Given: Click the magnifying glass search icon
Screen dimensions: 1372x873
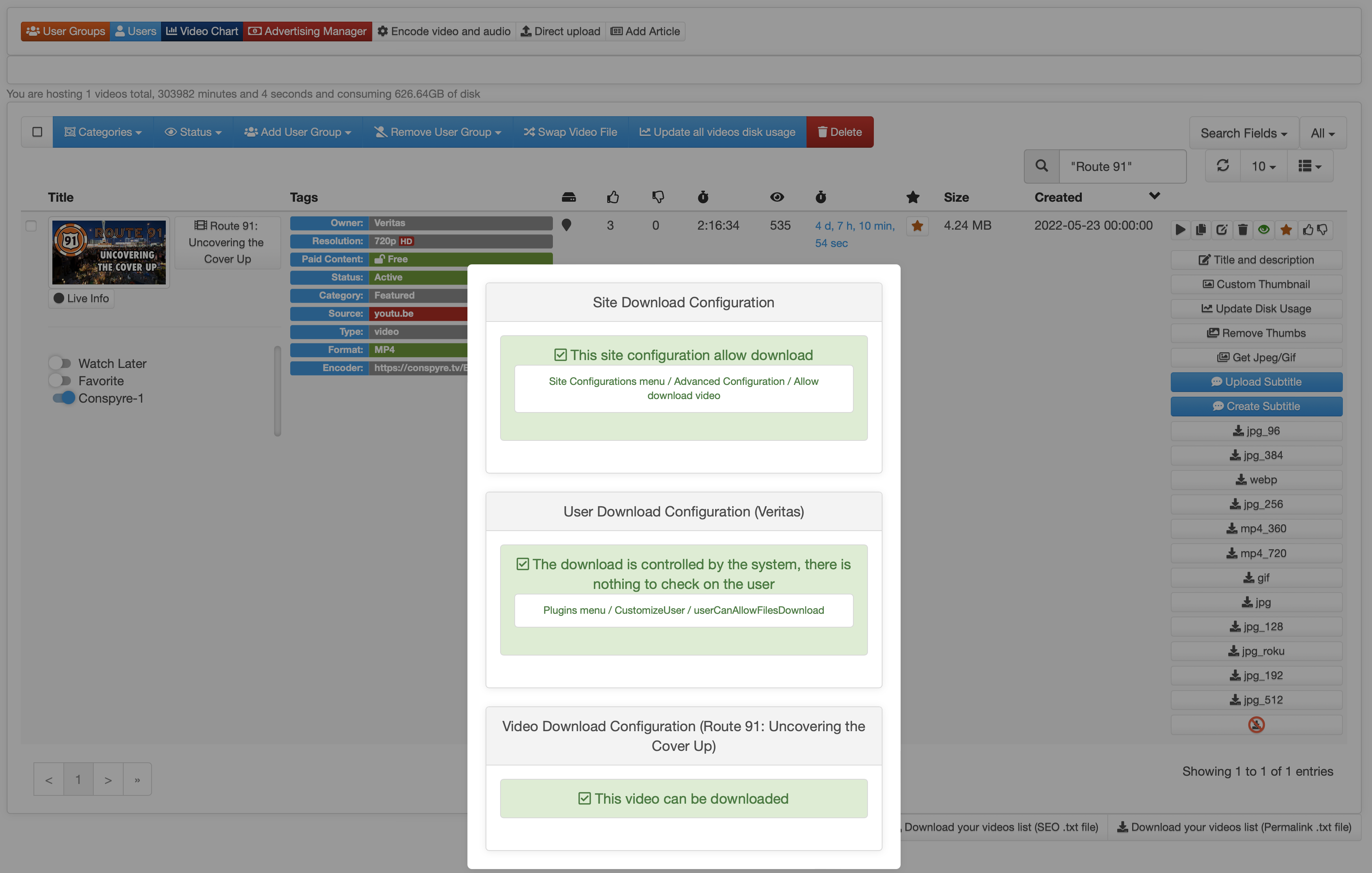Looking at the screenshot, I should click(x=1042, y=166).
